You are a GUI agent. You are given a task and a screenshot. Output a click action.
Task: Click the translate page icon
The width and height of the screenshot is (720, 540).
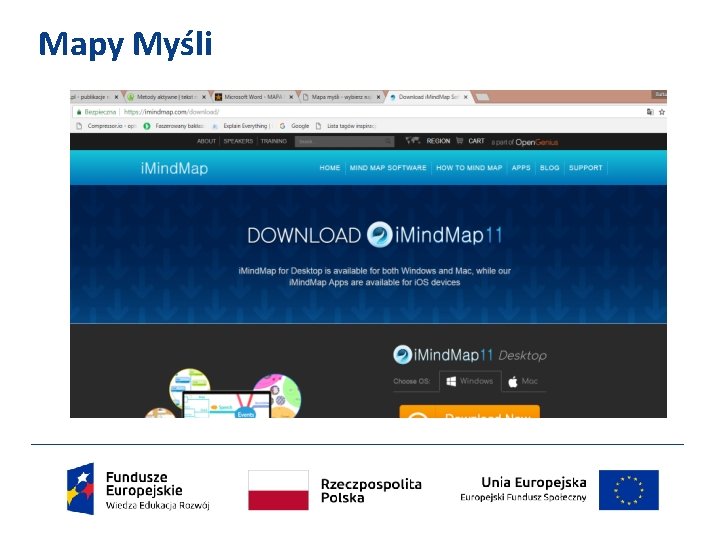[x=650, y=112]
